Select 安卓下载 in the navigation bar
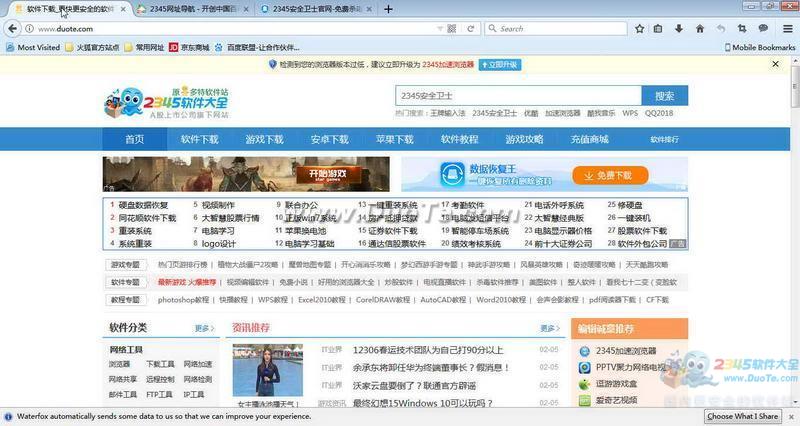The image size is (800, 426). [330, 139]
